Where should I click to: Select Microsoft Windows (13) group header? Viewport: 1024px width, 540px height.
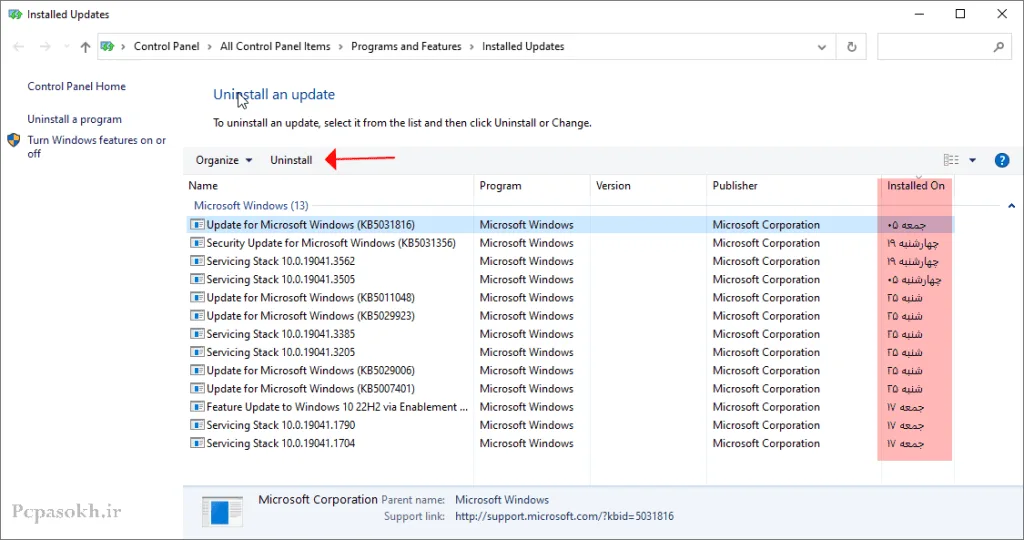tap(251, 206)
